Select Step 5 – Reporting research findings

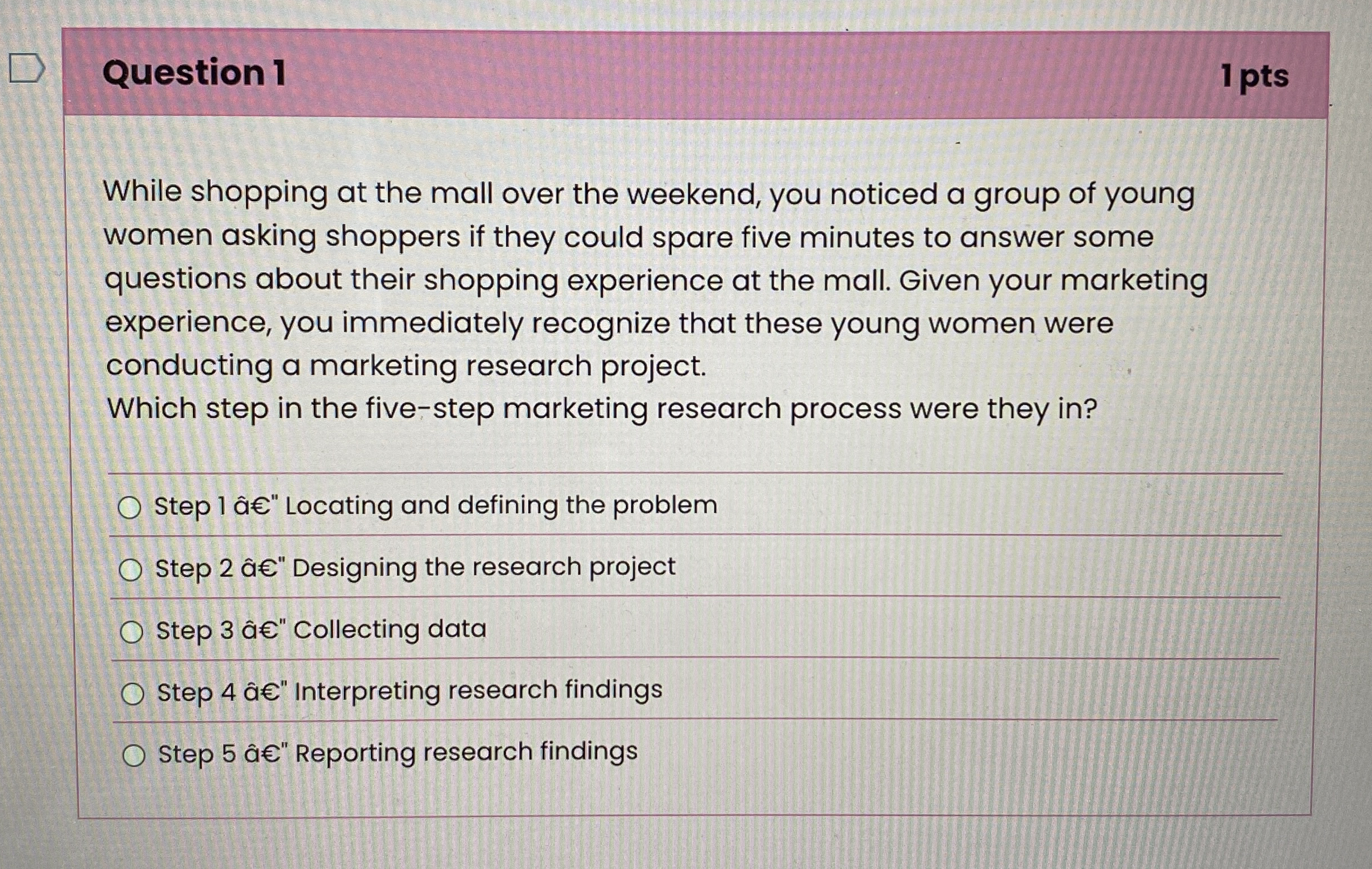point(132,753)
